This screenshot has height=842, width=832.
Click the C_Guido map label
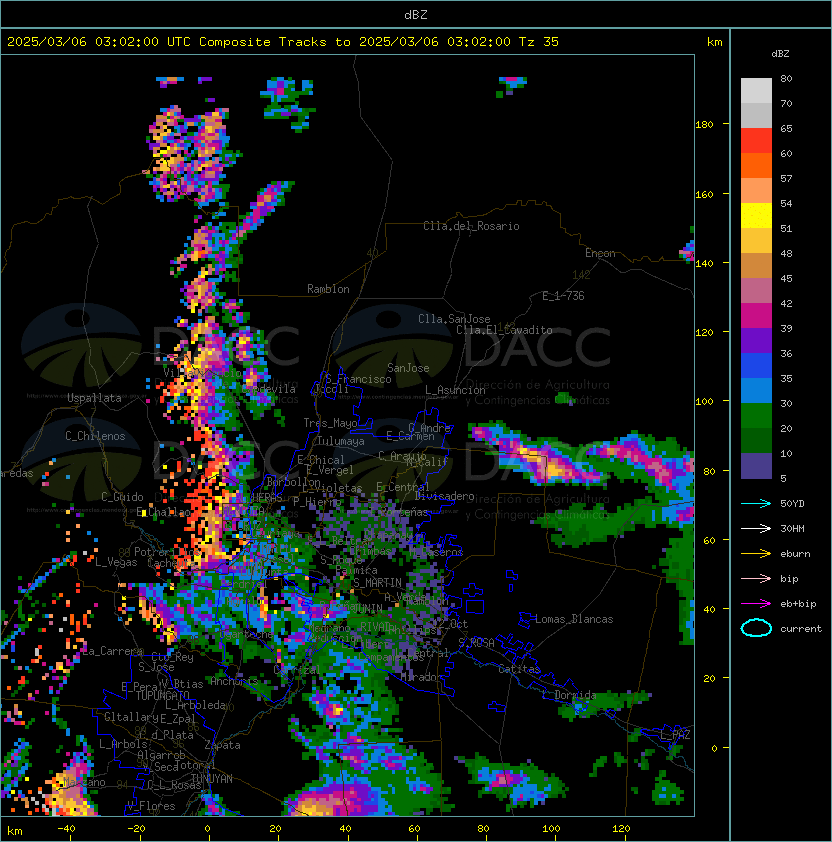pyautogui.click(x=122, y=497)
